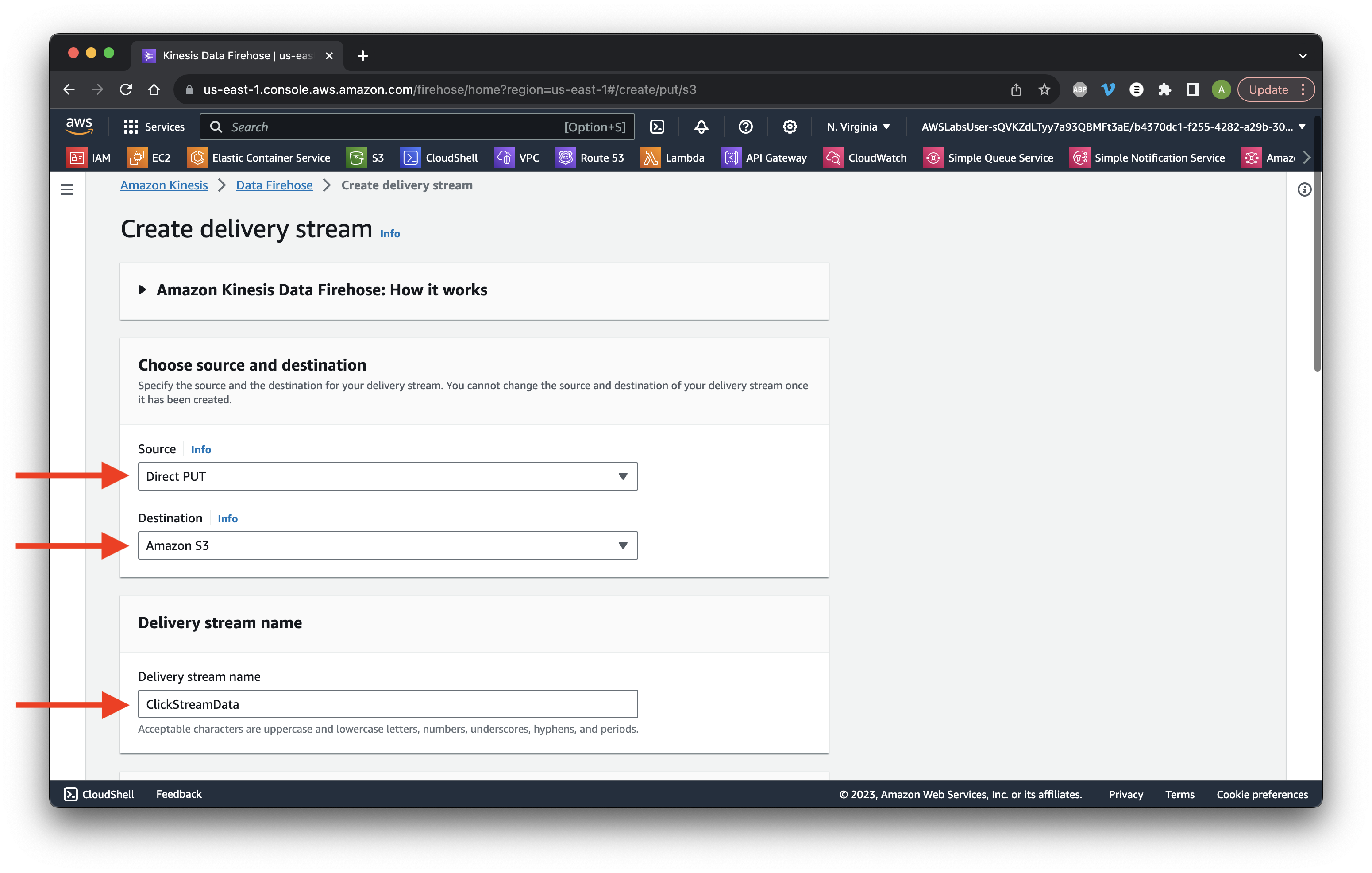Screen dimensions: 1372x873
Task: Switch to the Kinesis Data Firehose tab
Action: coord(236,56)
